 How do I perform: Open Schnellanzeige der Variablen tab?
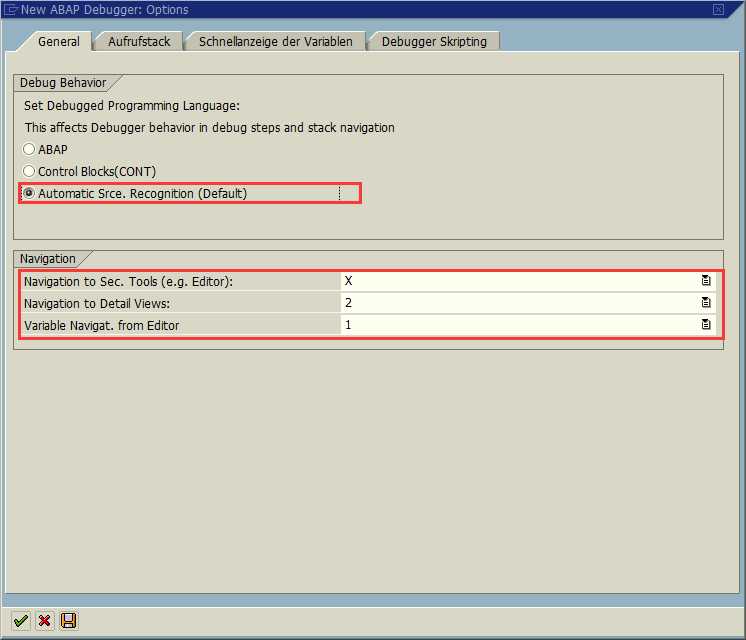click(275, 42)
